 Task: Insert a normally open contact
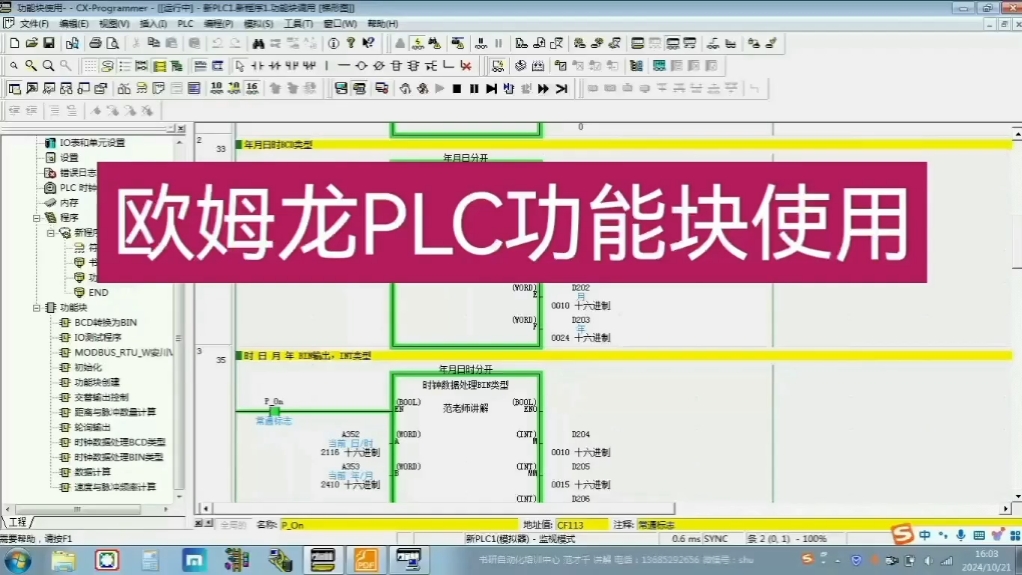257,66
